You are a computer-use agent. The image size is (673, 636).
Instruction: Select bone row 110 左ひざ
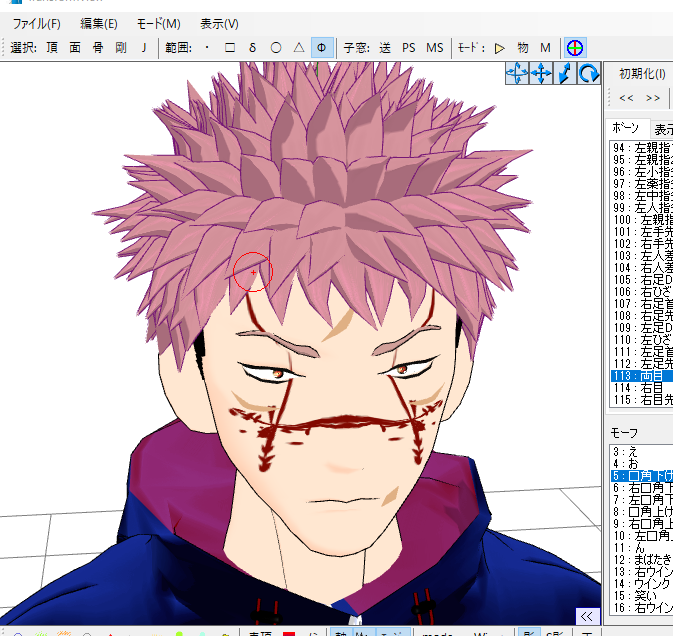click(642, 340)
